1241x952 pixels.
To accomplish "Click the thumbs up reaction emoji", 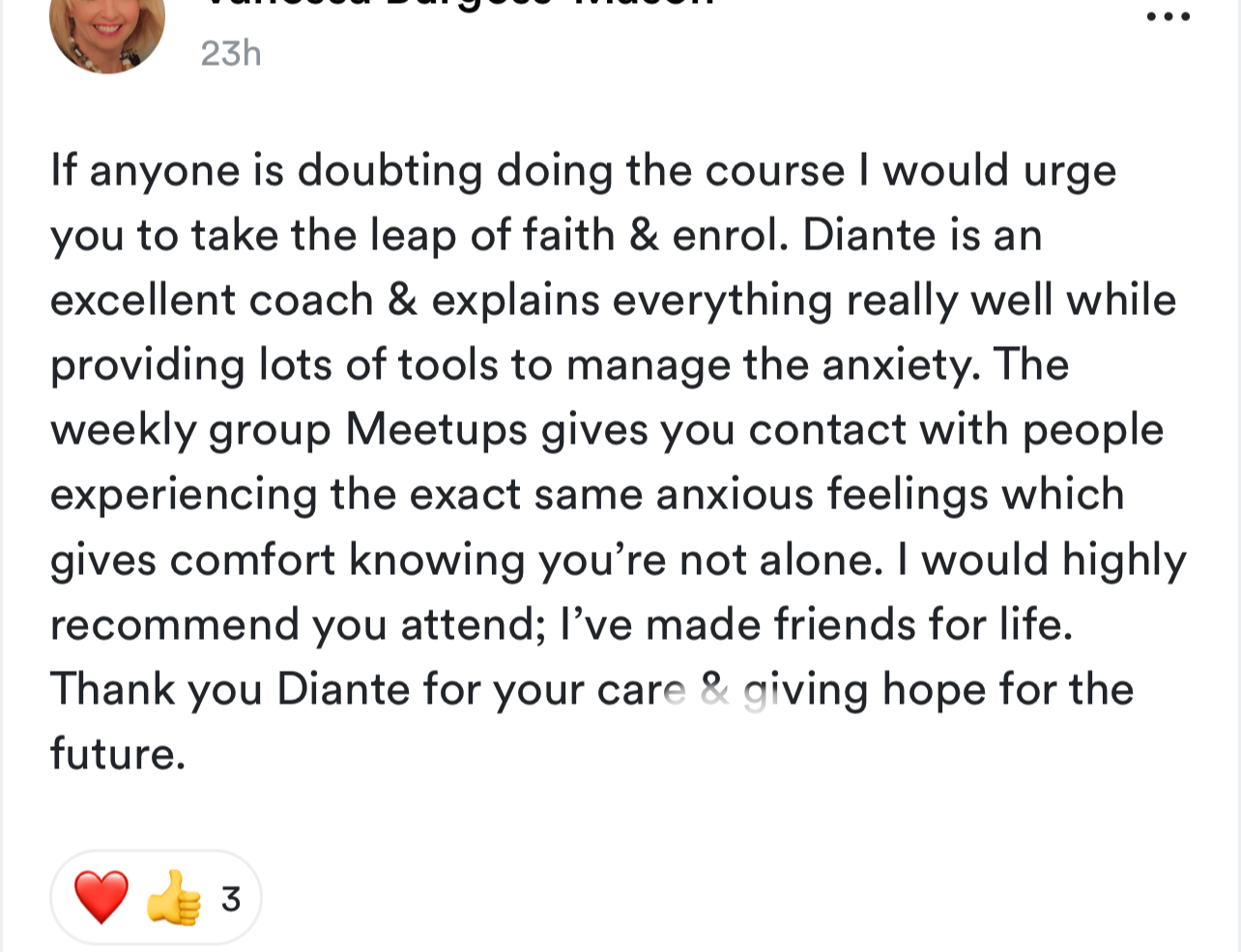I will click(173, 898).
